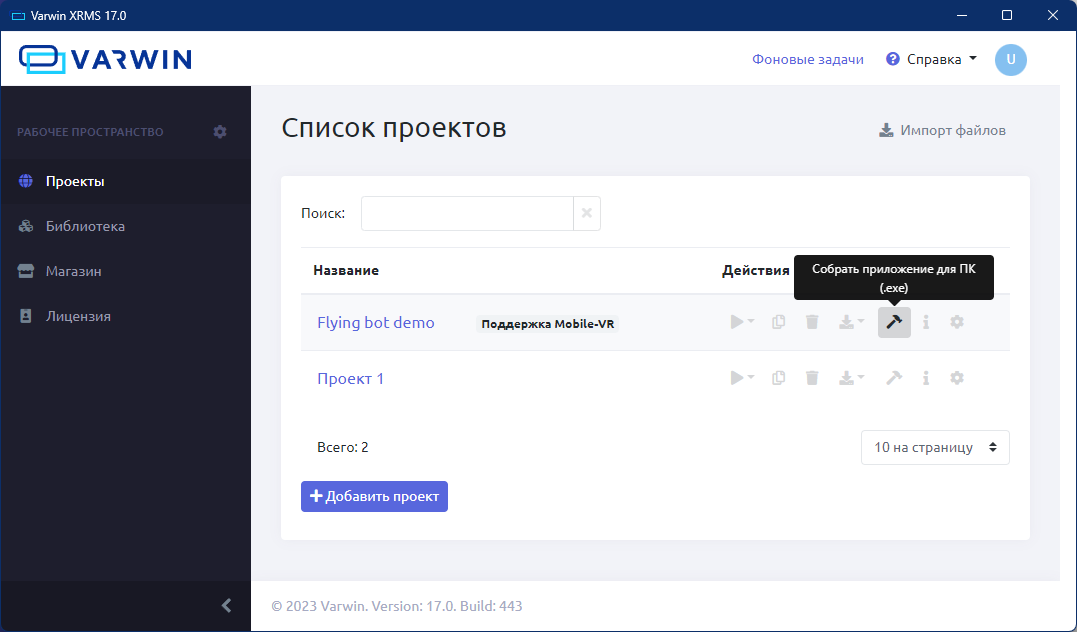The width and height of the screenshot is (1077, 632).
Task: Open the Проекты section in sidebar
Action: point(126,181)
